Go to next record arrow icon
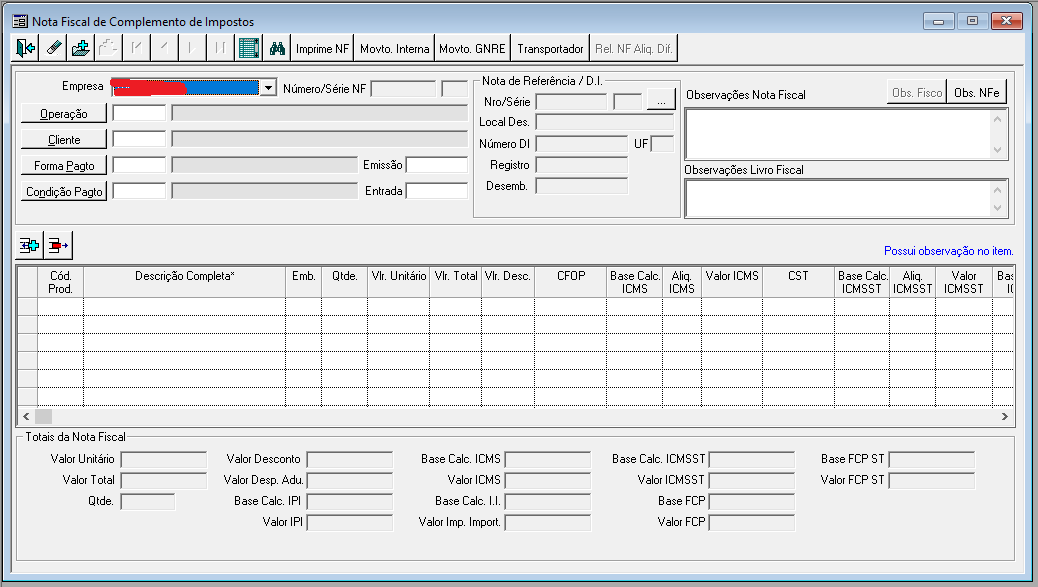1038x587 pixels. click(x=192, y=48)
